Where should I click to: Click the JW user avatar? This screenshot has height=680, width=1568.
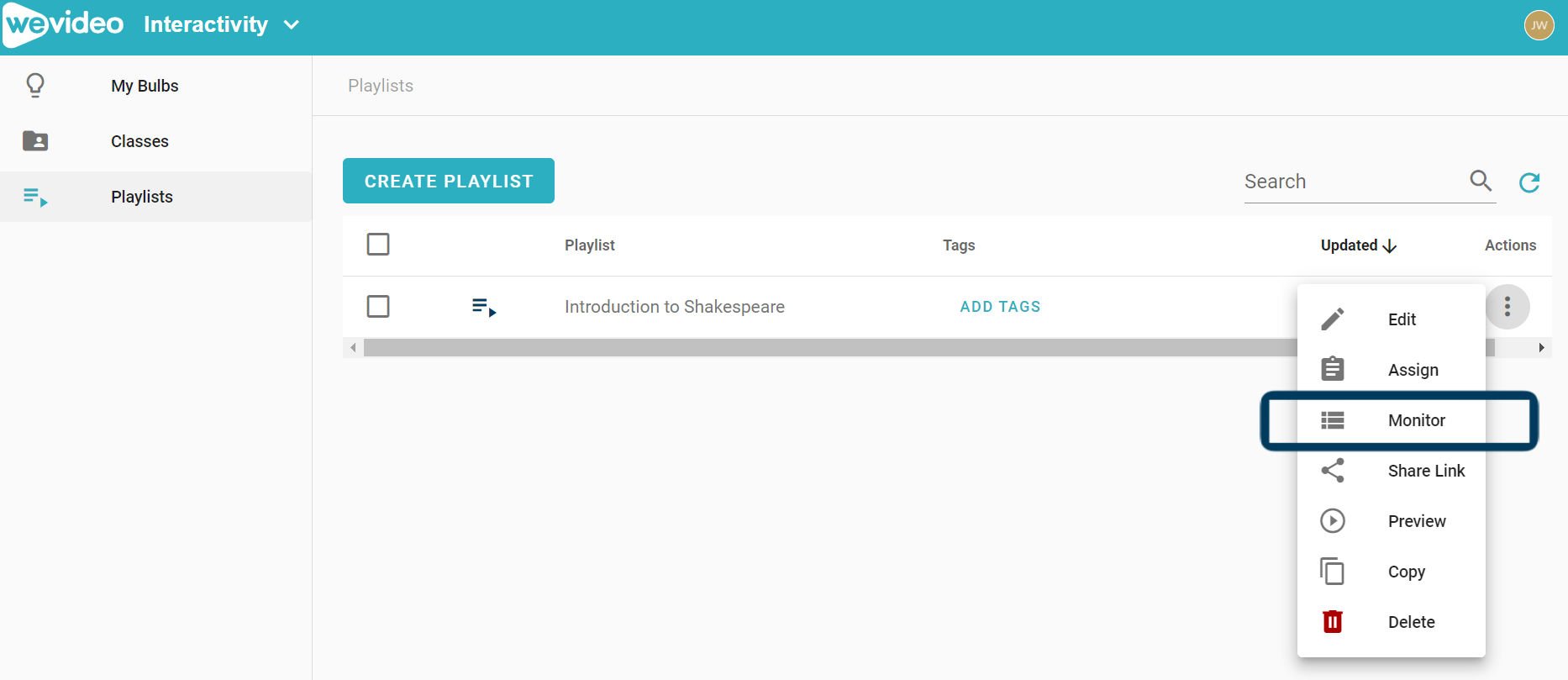coord(1539,25)
